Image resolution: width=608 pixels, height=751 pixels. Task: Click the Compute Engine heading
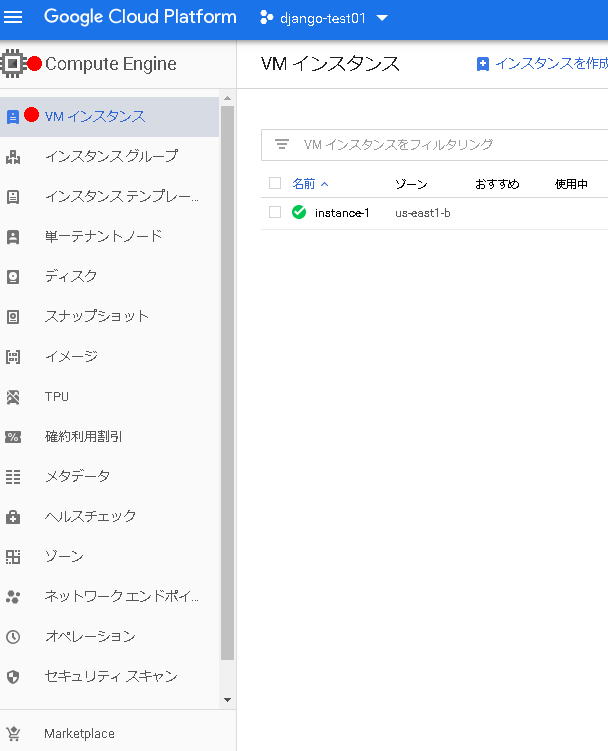click(x=111, y=64)
